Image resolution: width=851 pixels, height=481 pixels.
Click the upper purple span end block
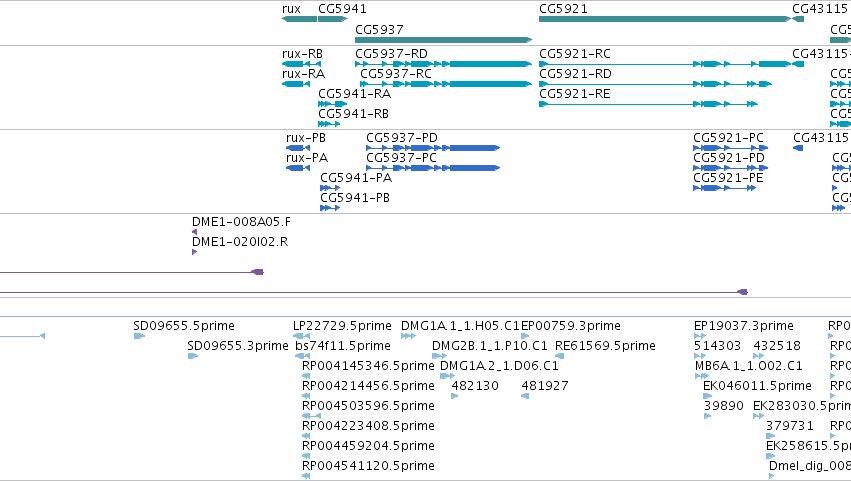[258, 272]
